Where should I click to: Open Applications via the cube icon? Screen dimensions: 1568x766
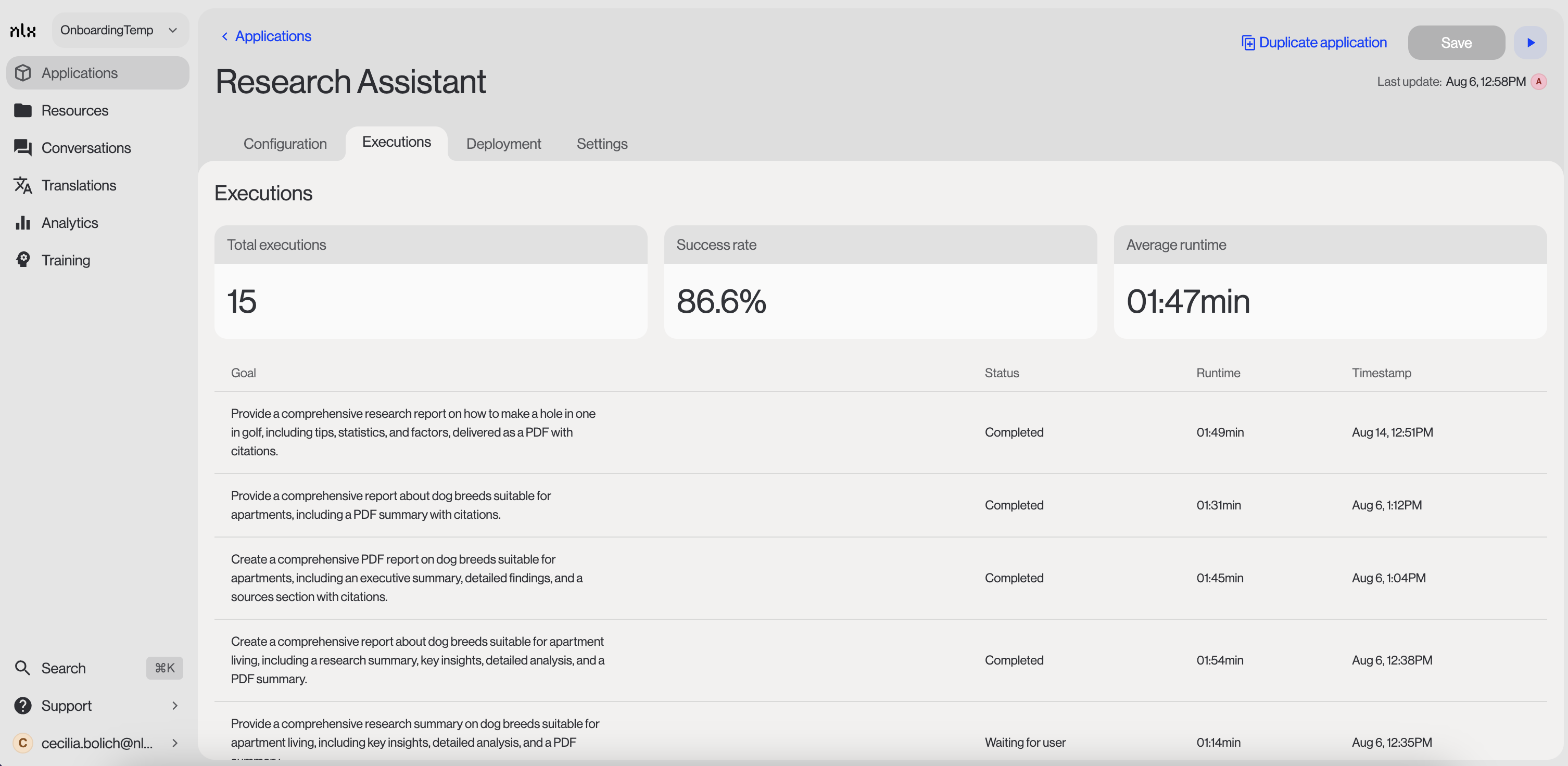coord(23,73)
